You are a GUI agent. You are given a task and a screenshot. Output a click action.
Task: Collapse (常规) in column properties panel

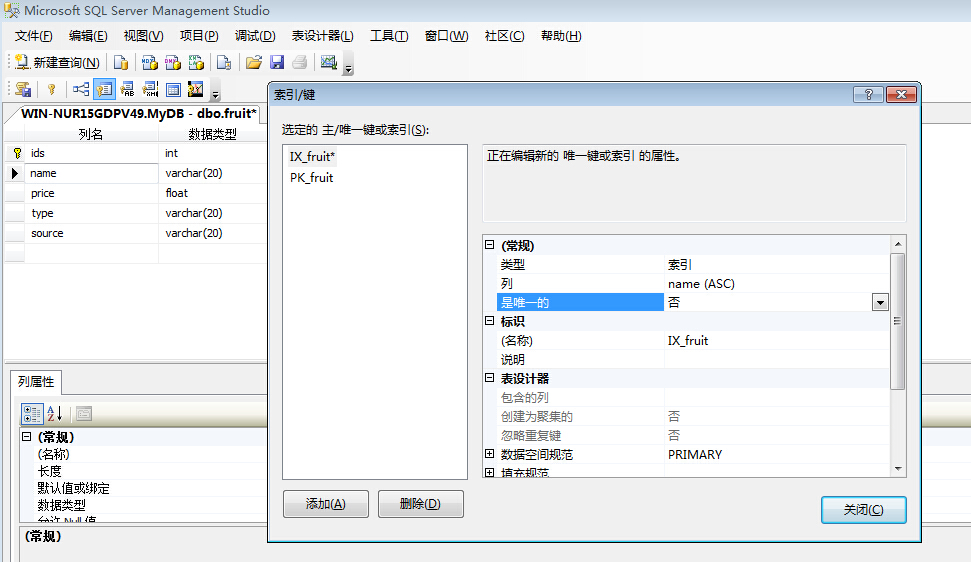[x=27, y=436]
